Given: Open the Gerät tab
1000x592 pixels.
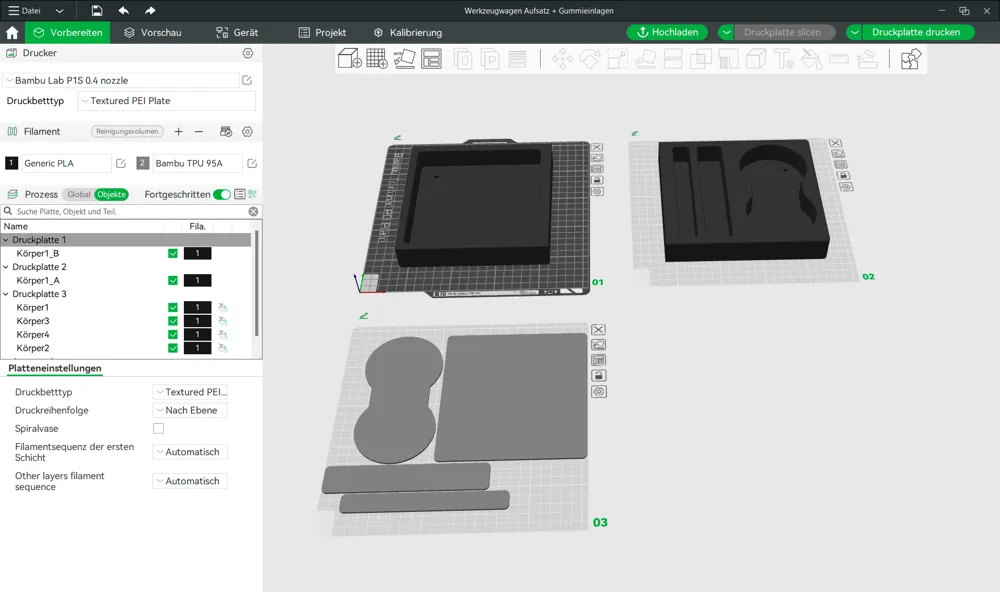Looking at the screenshot, I should 237,33.
